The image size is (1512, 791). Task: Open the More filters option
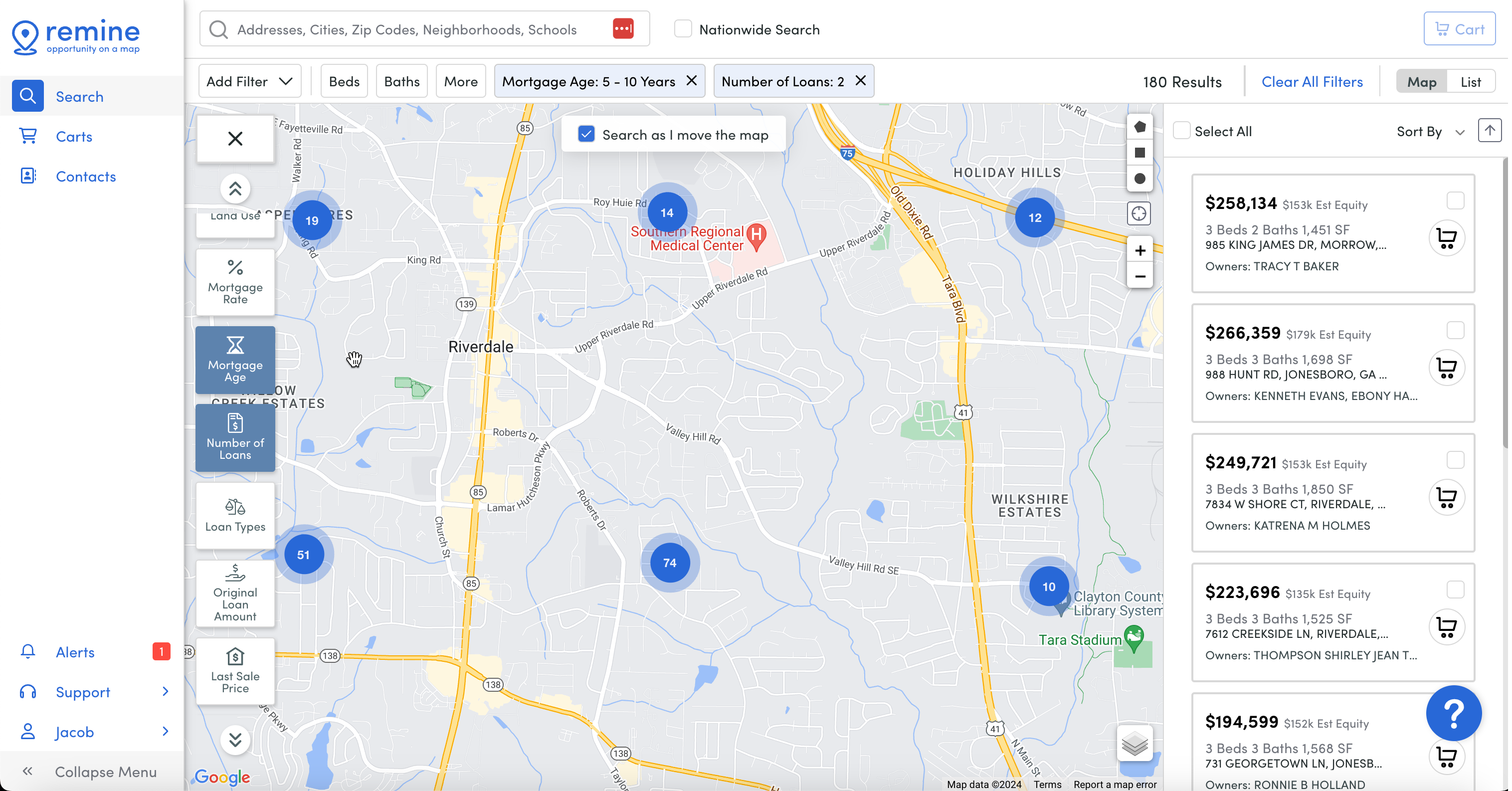click(x=461, y=81)
